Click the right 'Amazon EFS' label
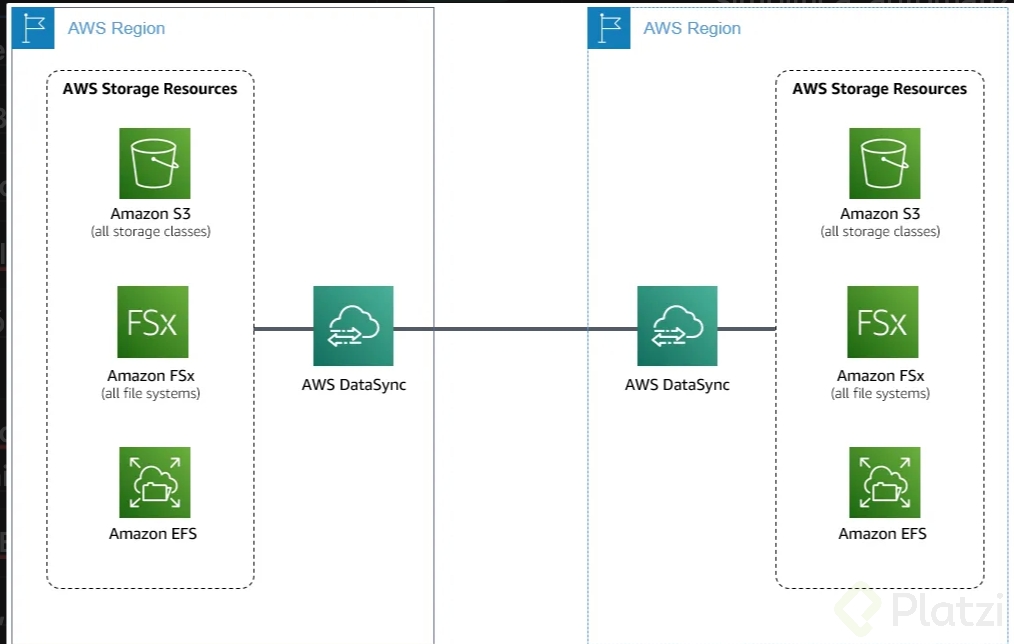 [882, 533]
